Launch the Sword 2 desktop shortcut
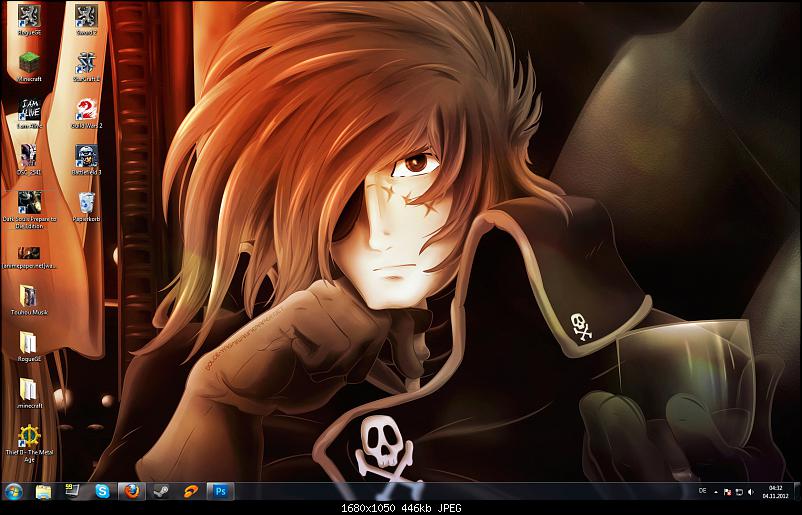The image size is (802, 515). coord(86,19)
